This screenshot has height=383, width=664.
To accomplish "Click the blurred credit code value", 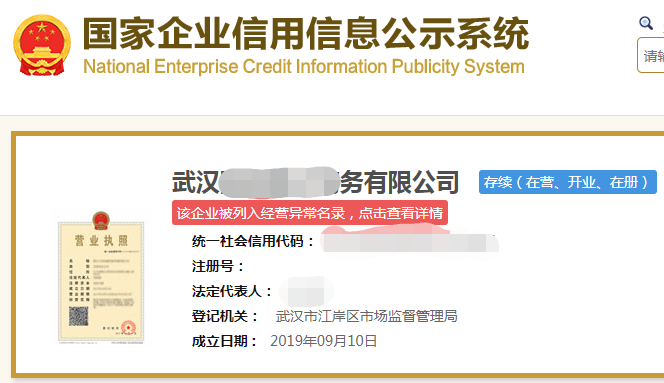I will 409,243.
